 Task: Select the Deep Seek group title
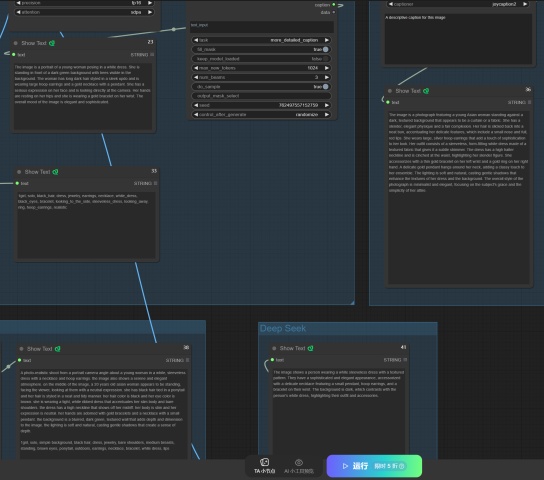[x=283, y=328]
